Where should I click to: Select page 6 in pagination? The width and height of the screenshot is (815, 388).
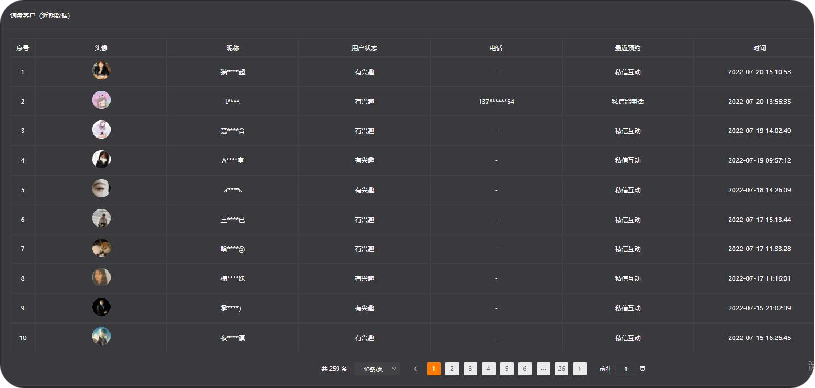[525, 369]
